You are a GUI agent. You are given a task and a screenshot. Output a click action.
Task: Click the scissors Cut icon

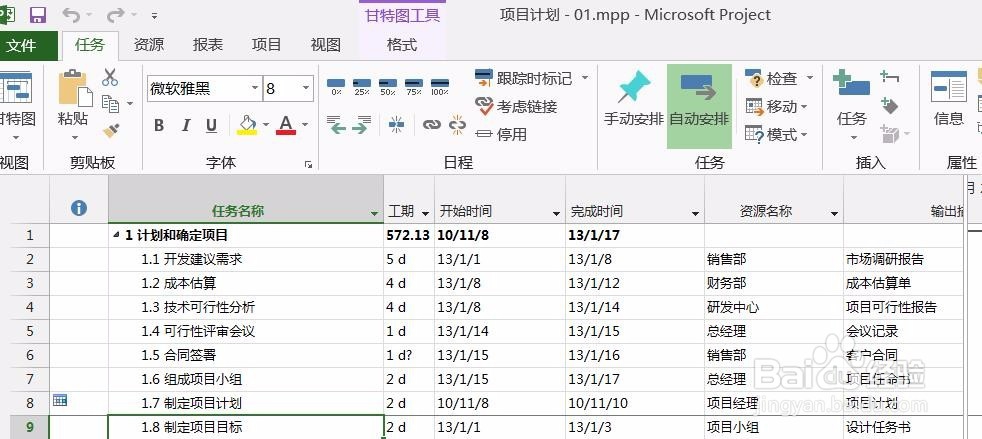pyautogui.click(x=110, y=77)
